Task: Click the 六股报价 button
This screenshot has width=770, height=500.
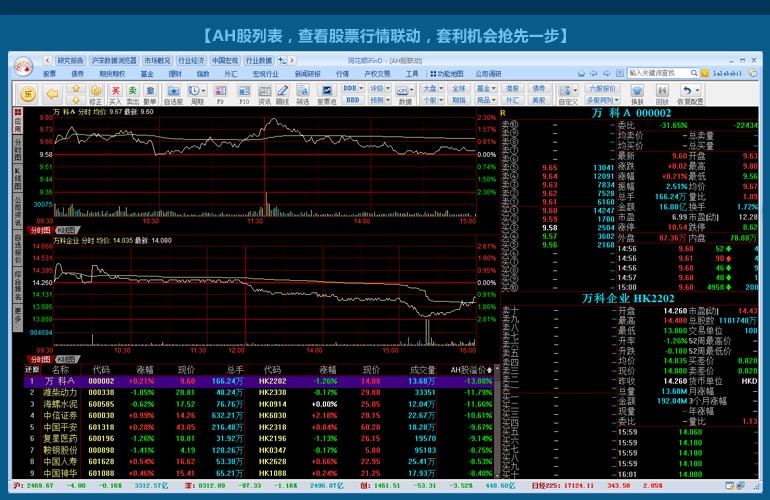Action: 601,88
